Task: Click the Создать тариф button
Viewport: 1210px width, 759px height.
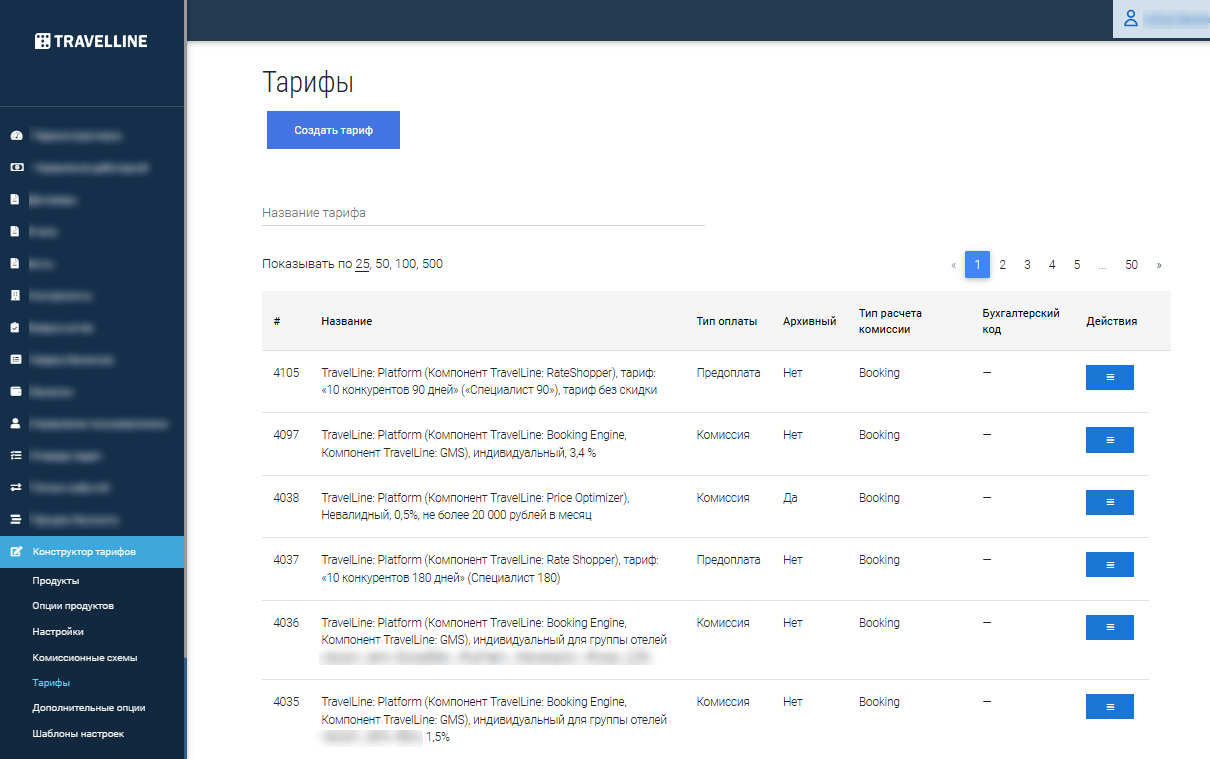Action: coord(333,130)
